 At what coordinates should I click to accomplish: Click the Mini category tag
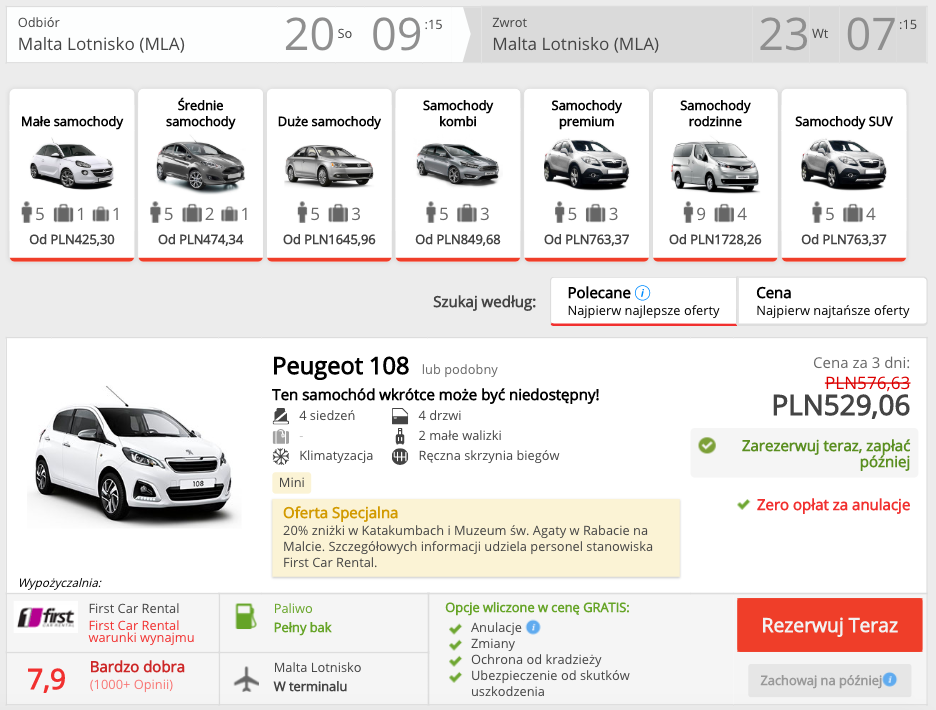point(292,482)
